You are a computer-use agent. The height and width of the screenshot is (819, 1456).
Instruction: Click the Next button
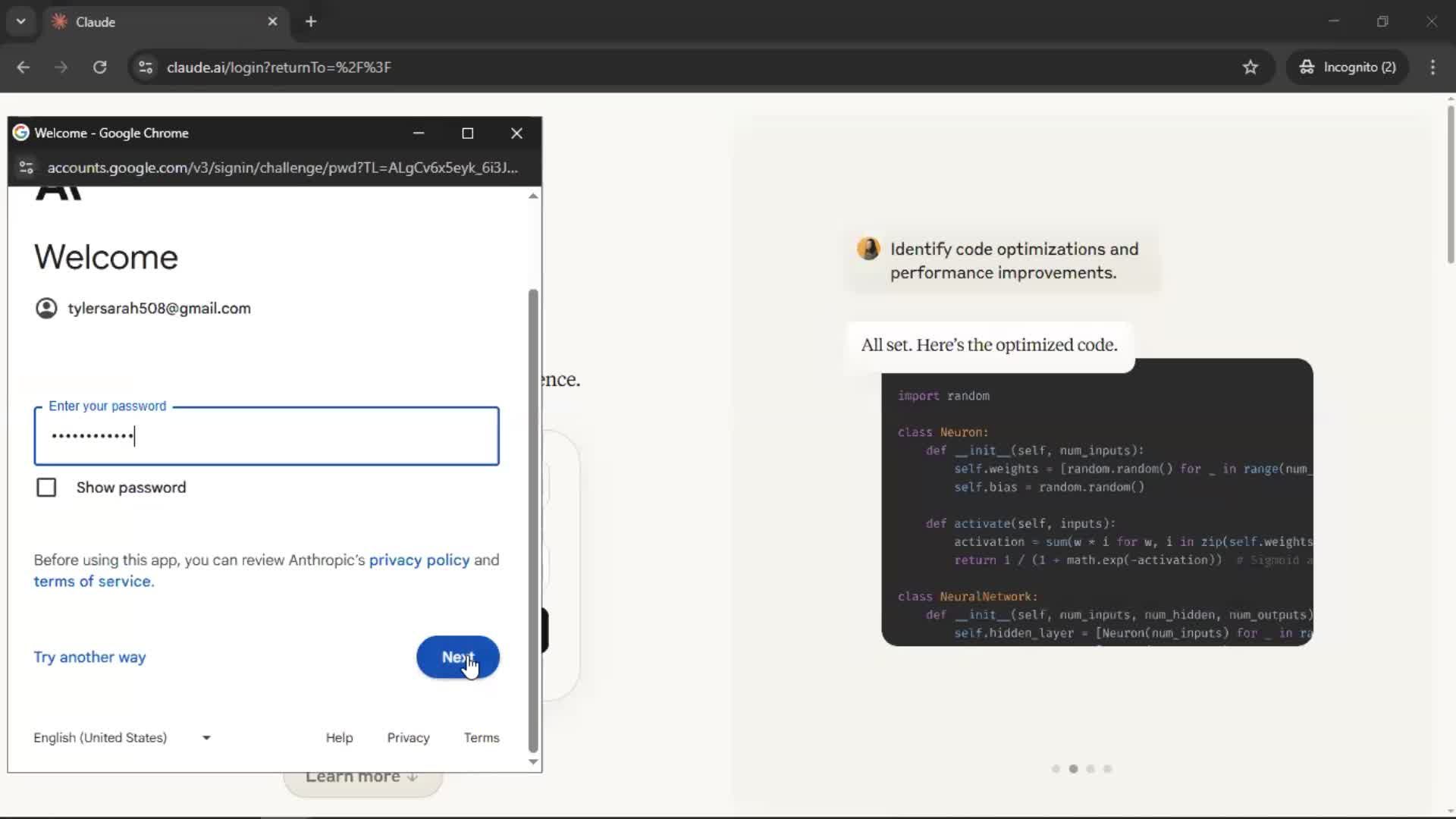[x=458, y=657]
